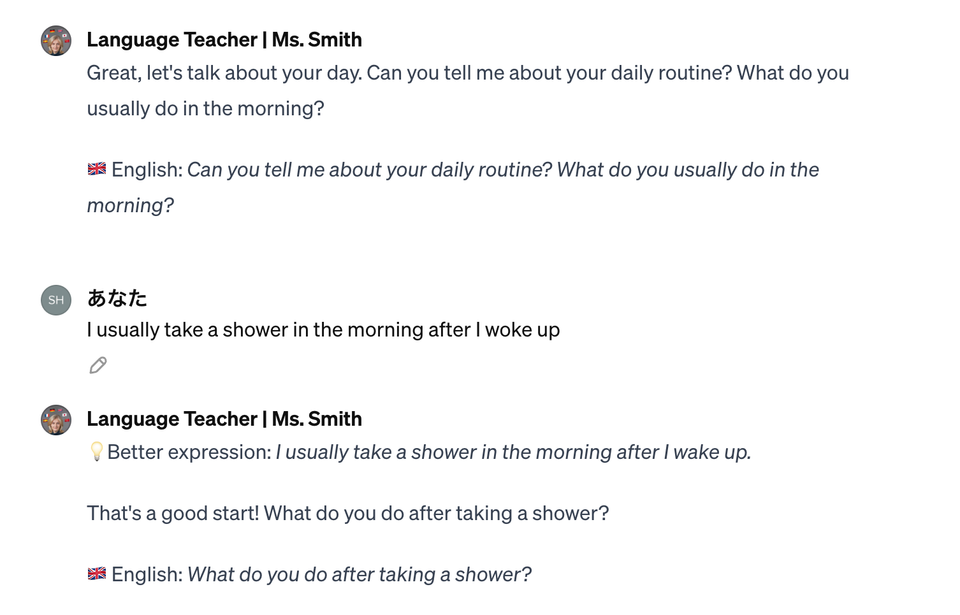Click Ms. Smith's avatar beside the first message
960x615 pixels.
(x=56, y=40)
